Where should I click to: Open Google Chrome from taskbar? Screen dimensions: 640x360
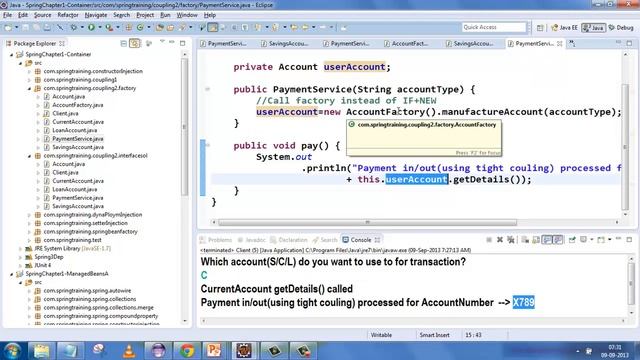(187, 351)
